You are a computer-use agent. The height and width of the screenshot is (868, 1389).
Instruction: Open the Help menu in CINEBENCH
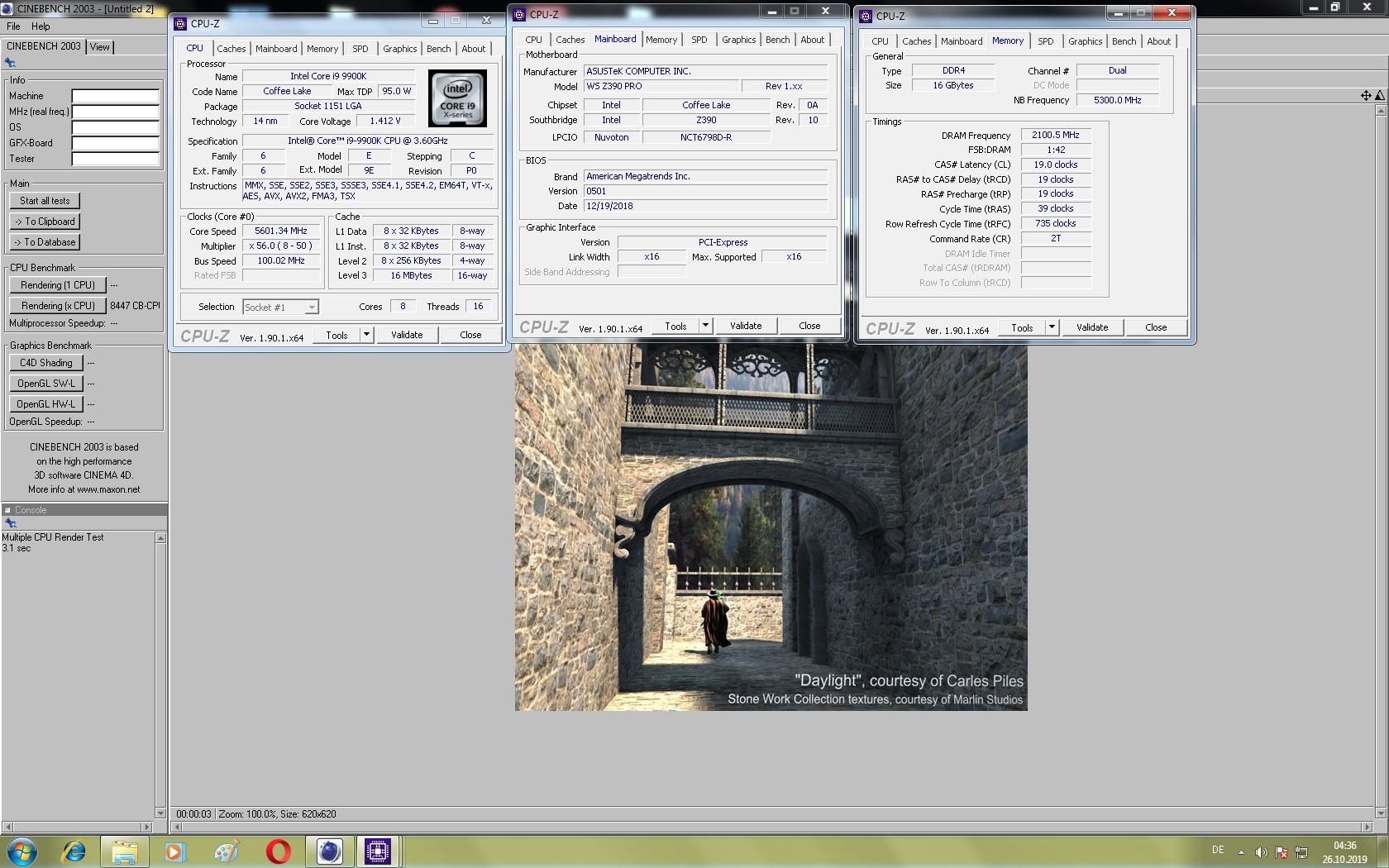click(x=41, y=26)
